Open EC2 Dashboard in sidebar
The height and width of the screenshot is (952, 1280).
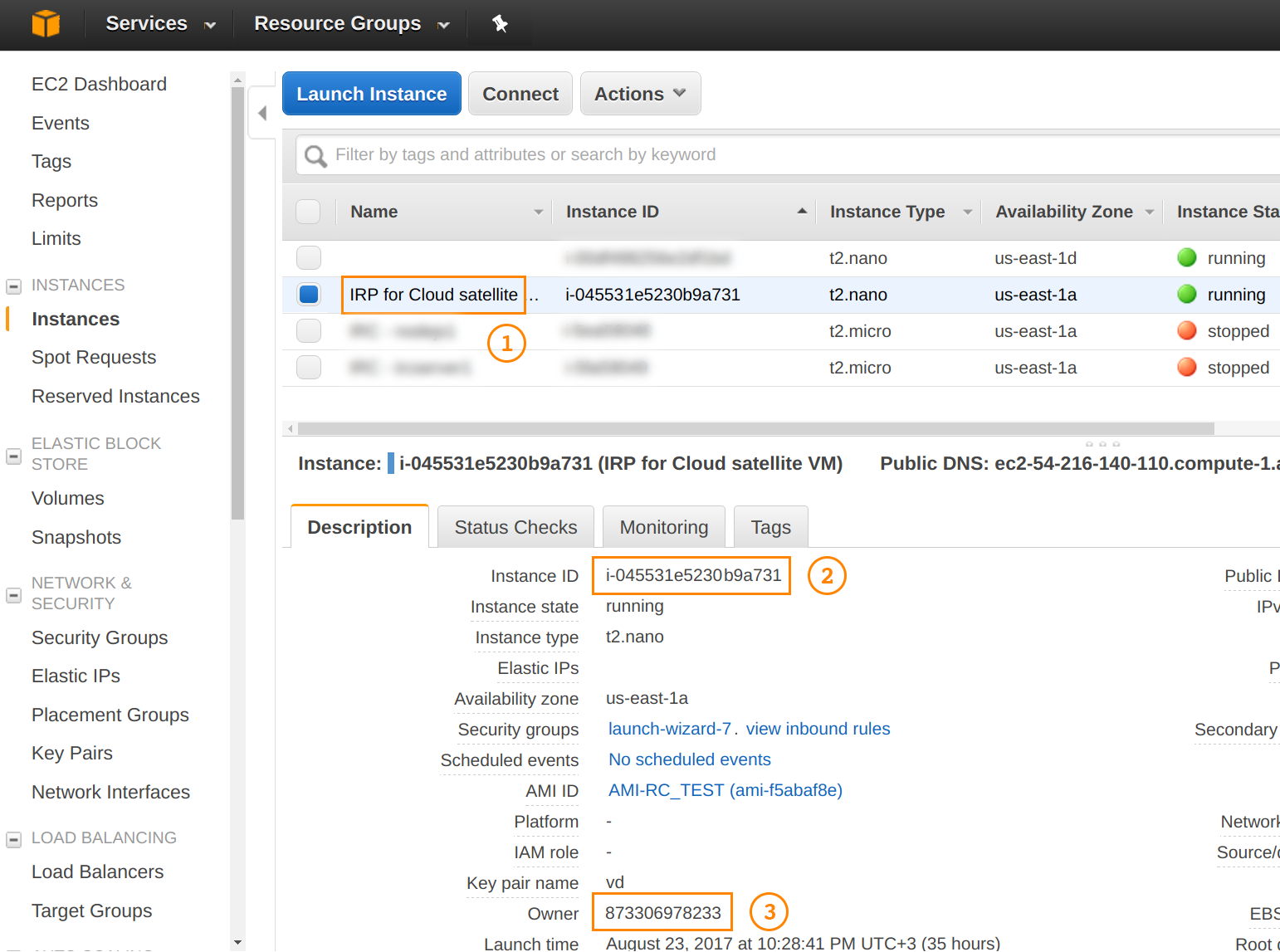click(x=99, y=84)
